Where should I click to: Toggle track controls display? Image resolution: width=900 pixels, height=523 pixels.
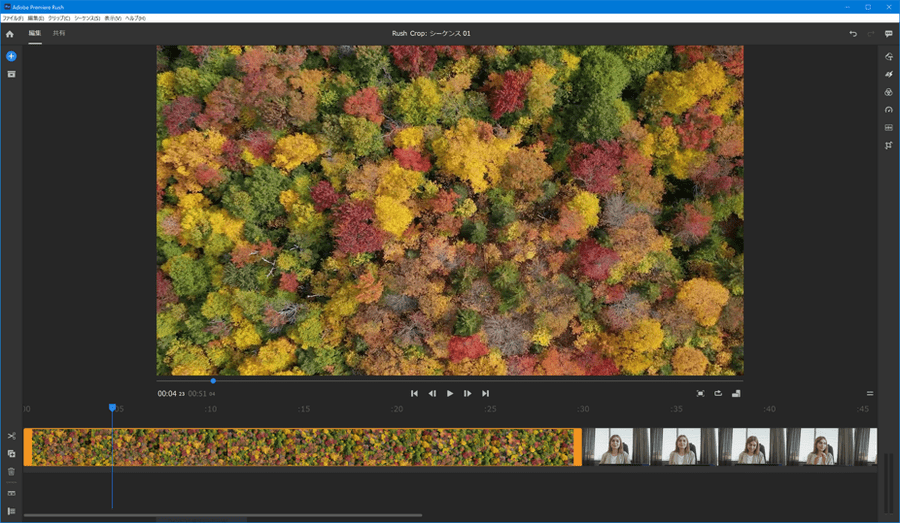coord(11,493)
